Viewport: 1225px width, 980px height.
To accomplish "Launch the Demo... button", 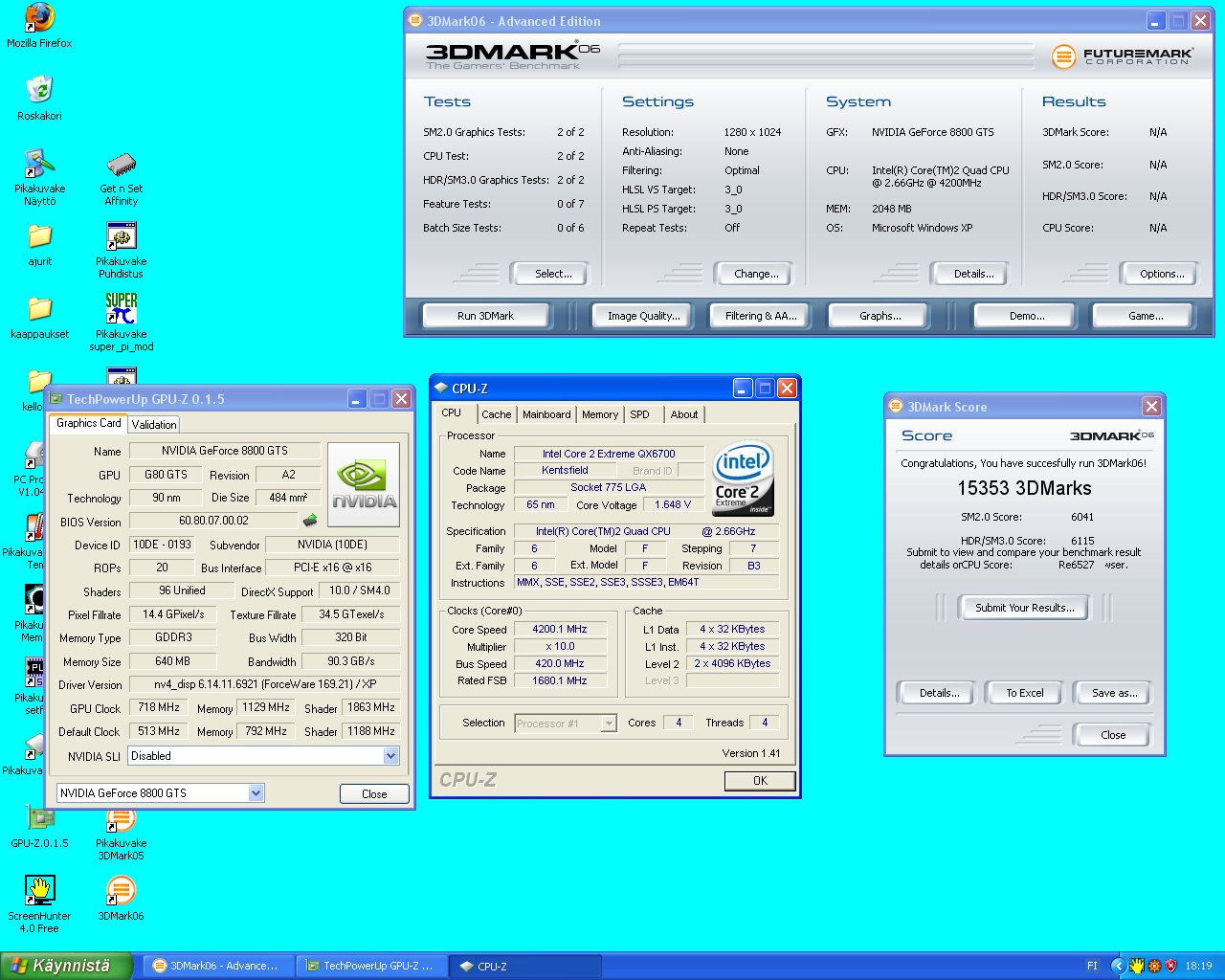I will click(x=1024, y=316).
